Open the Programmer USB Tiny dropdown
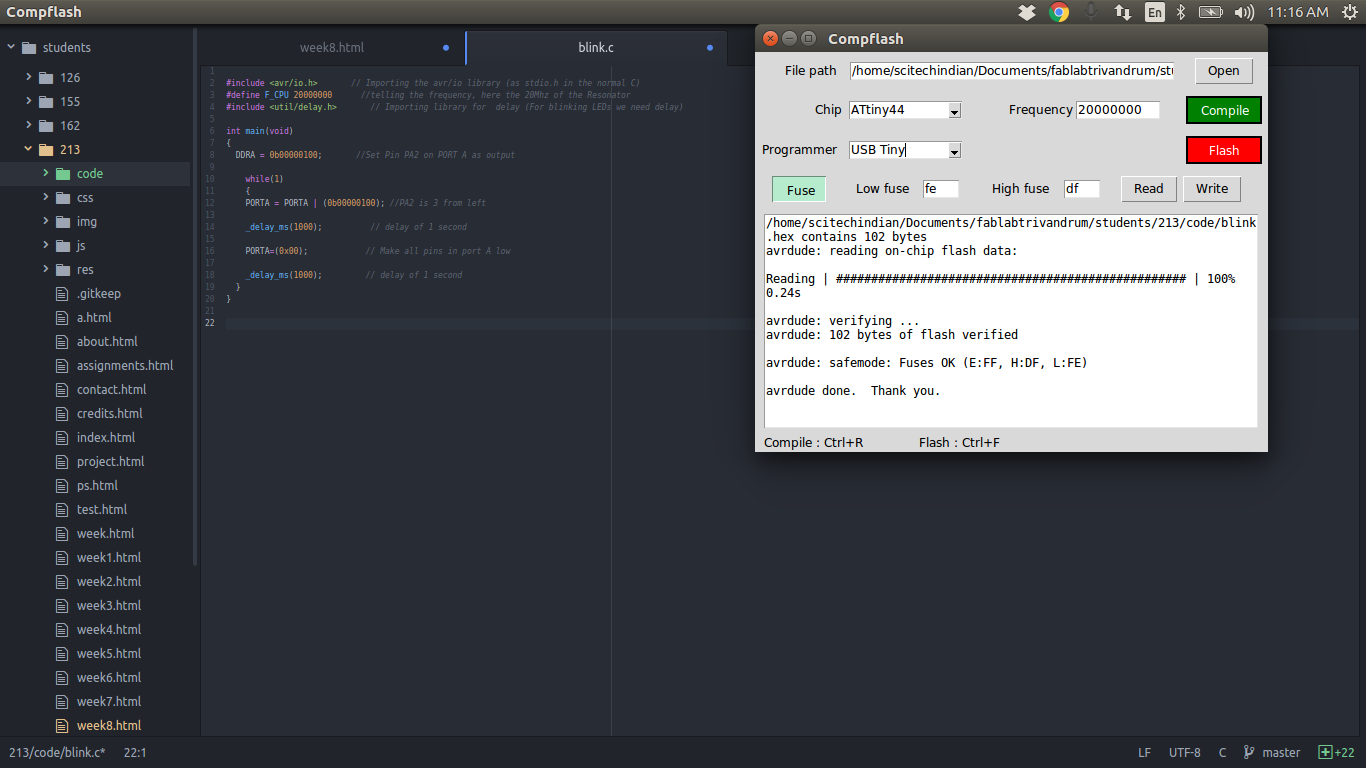Image resolution: width=1366 pixels, height=768 pixels. tap(954, 151)
